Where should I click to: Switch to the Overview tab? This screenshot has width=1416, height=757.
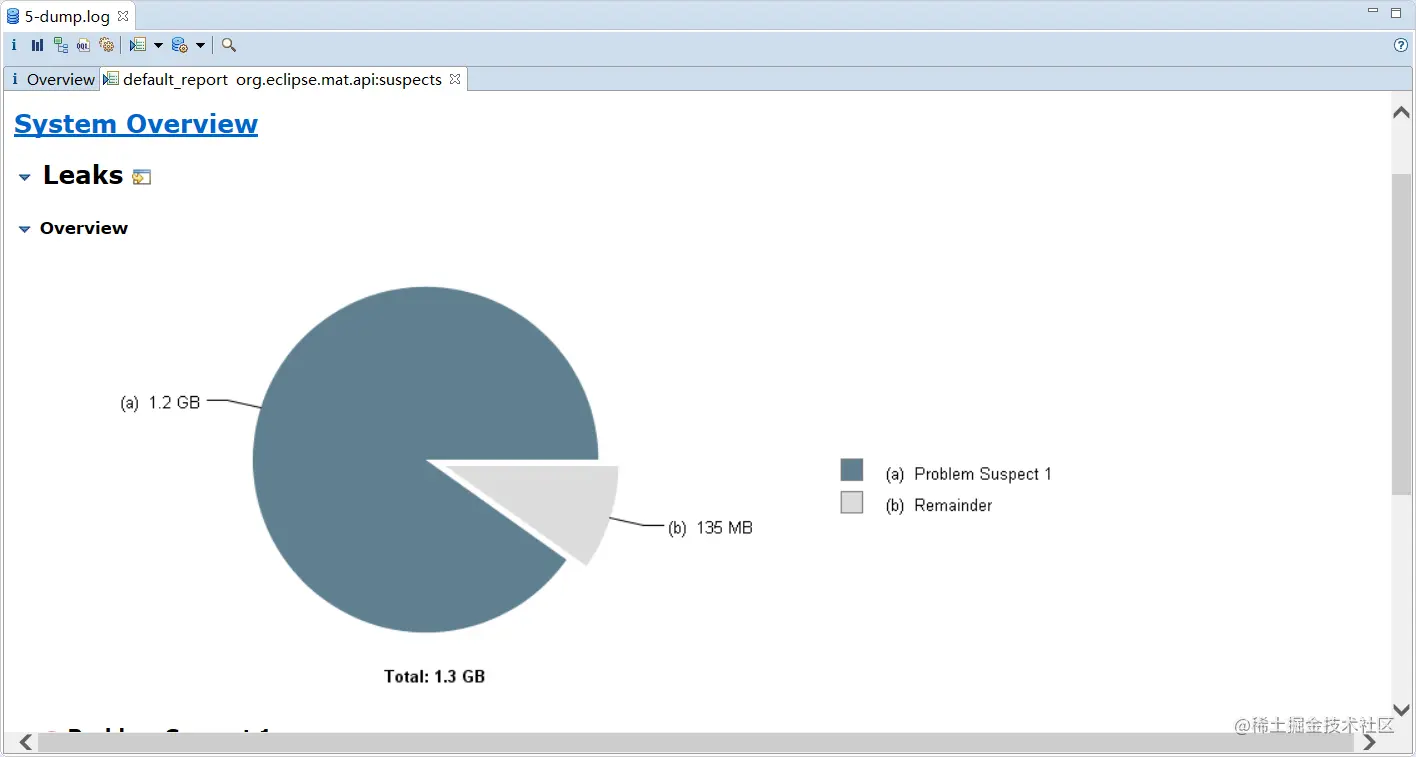coord(52,79)
